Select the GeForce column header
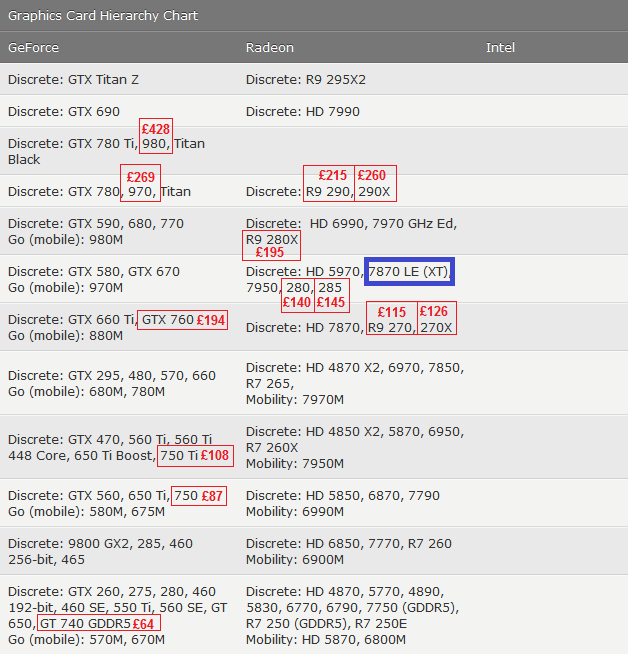The height and width of the screenshot is (654, 628). [x=33, y=48]
